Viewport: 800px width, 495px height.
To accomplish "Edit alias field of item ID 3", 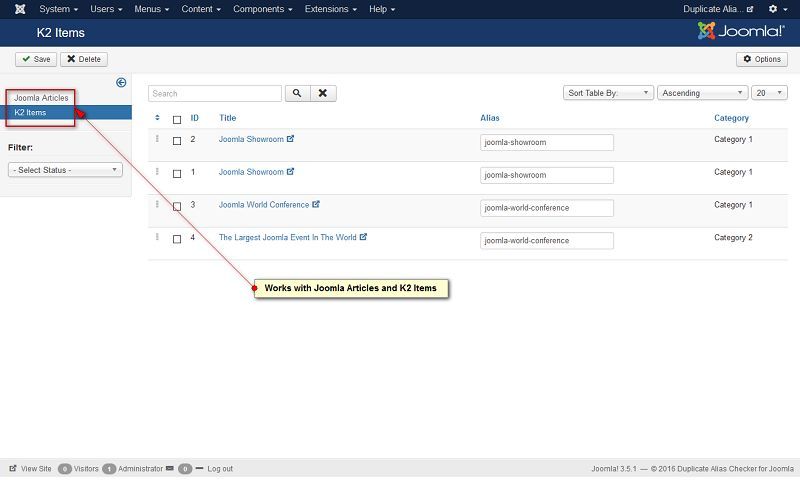I will click(546, 208).
